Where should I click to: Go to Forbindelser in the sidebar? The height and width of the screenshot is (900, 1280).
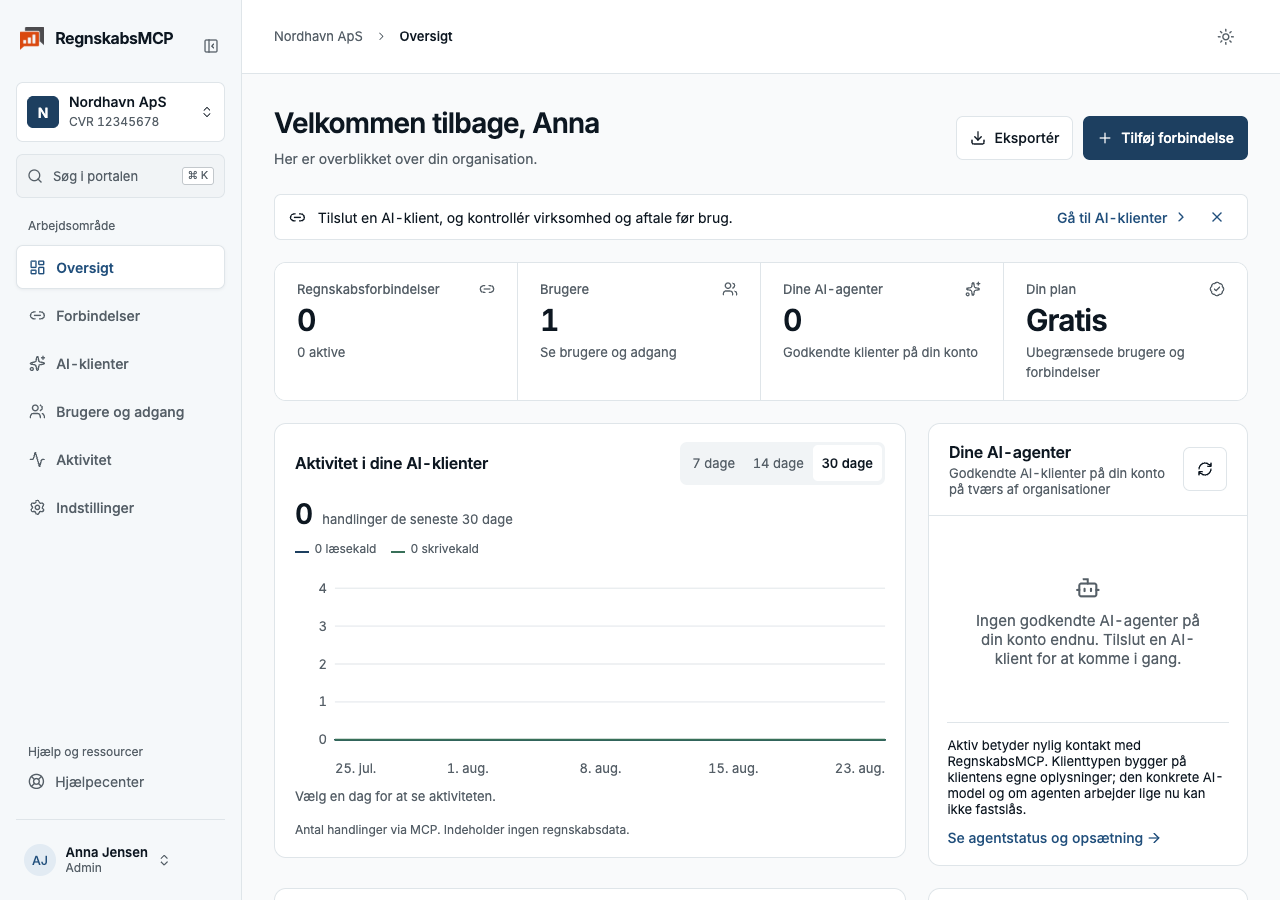point(120,316)
